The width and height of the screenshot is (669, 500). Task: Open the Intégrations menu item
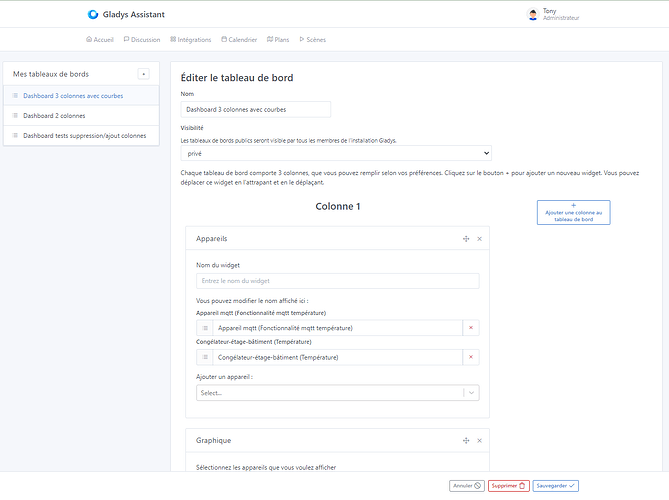pos(189,40)
